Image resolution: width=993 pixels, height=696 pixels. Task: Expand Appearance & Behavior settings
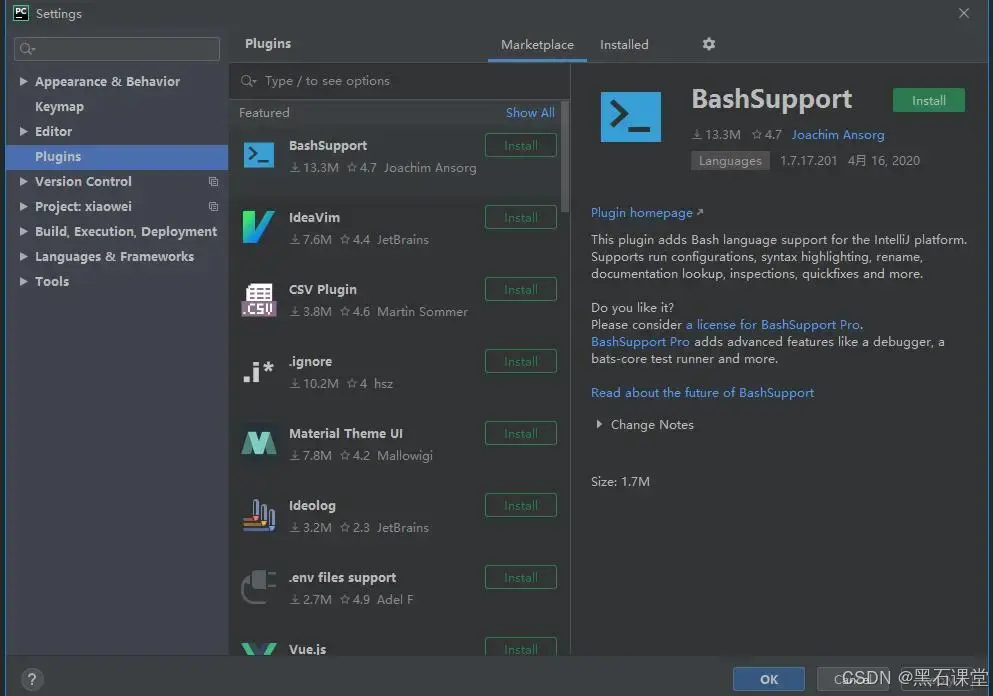(23, 81)
